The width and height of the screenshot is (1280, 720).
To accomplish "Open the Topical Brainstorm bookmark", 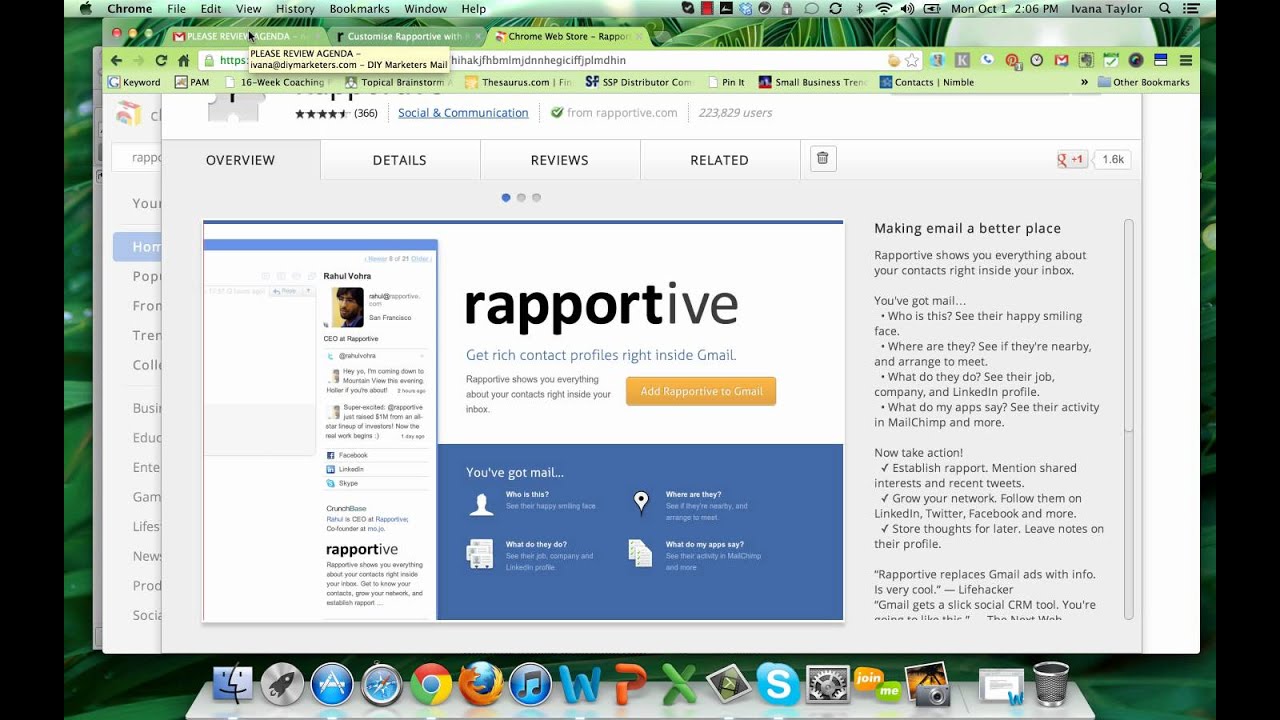I will (x=398, y=82).
